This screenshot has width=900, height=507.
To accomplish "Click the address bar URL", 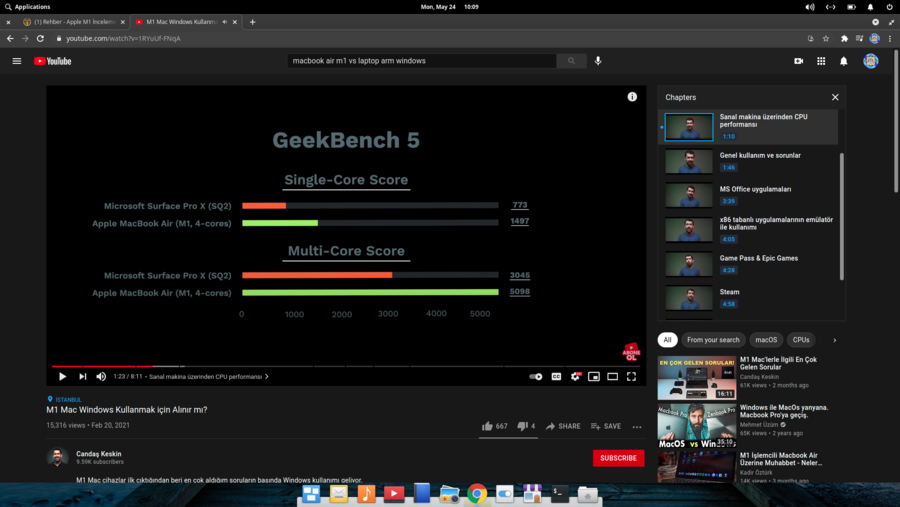I will pos(123,38).
